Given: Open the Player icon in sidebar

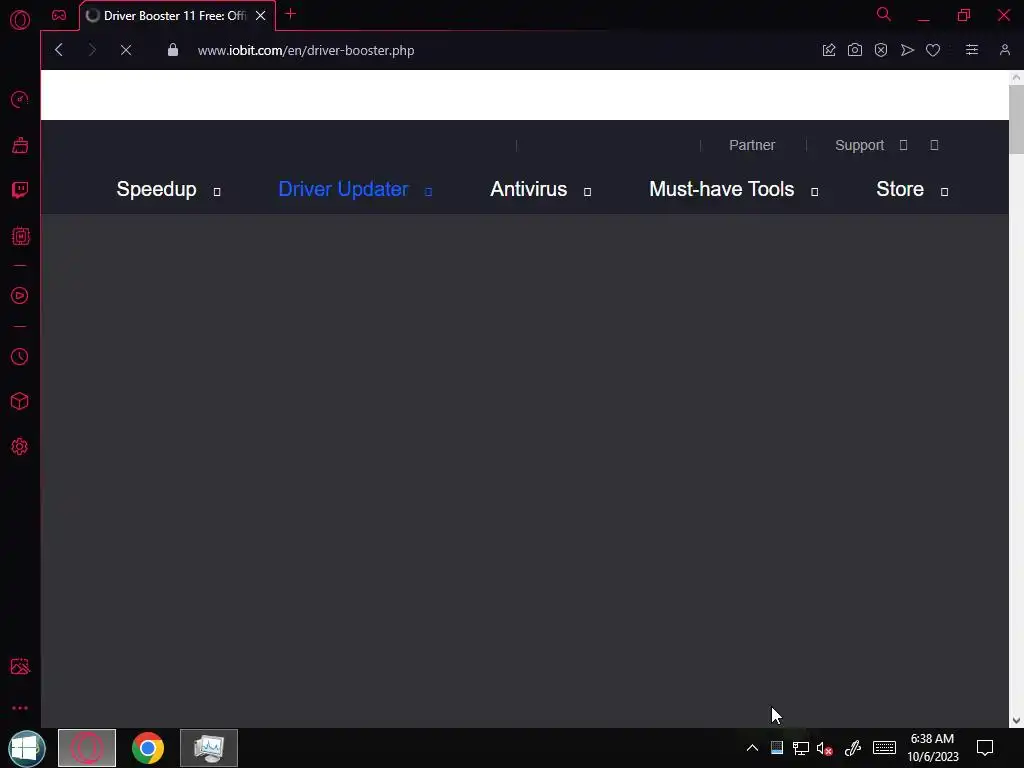Looking at the screenshot, I should coord(20,296).
